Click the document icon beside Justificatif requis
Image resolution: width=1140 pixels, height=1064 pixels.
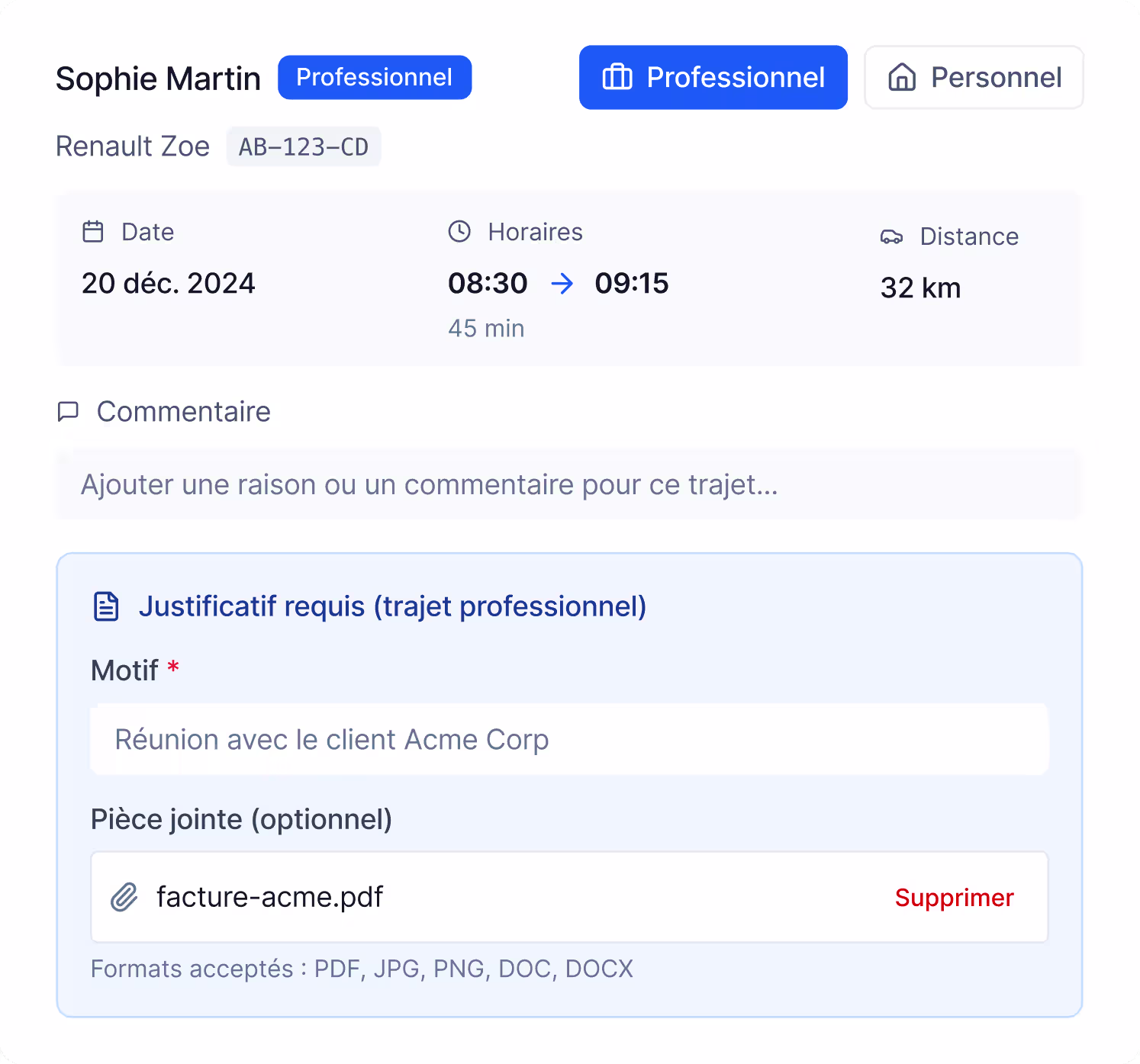106,606
